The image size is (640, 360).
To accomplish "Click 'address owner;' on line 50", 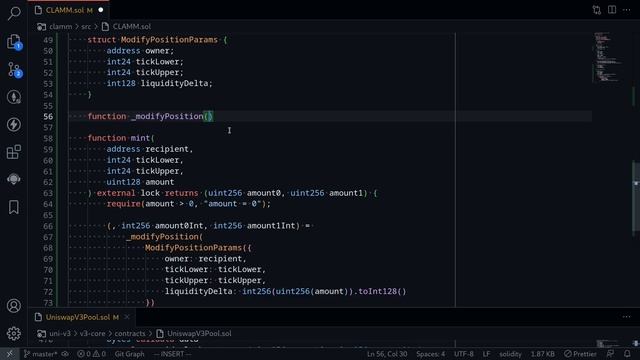I will pos(140,51).
